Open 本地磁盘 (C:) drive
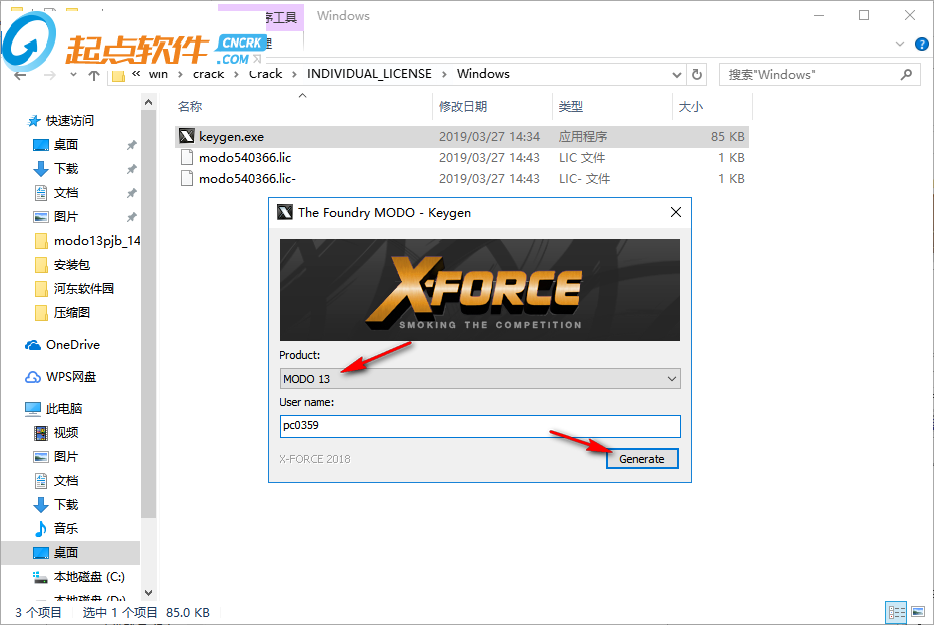This screenshot has height=625, width=934. (89, 577)
